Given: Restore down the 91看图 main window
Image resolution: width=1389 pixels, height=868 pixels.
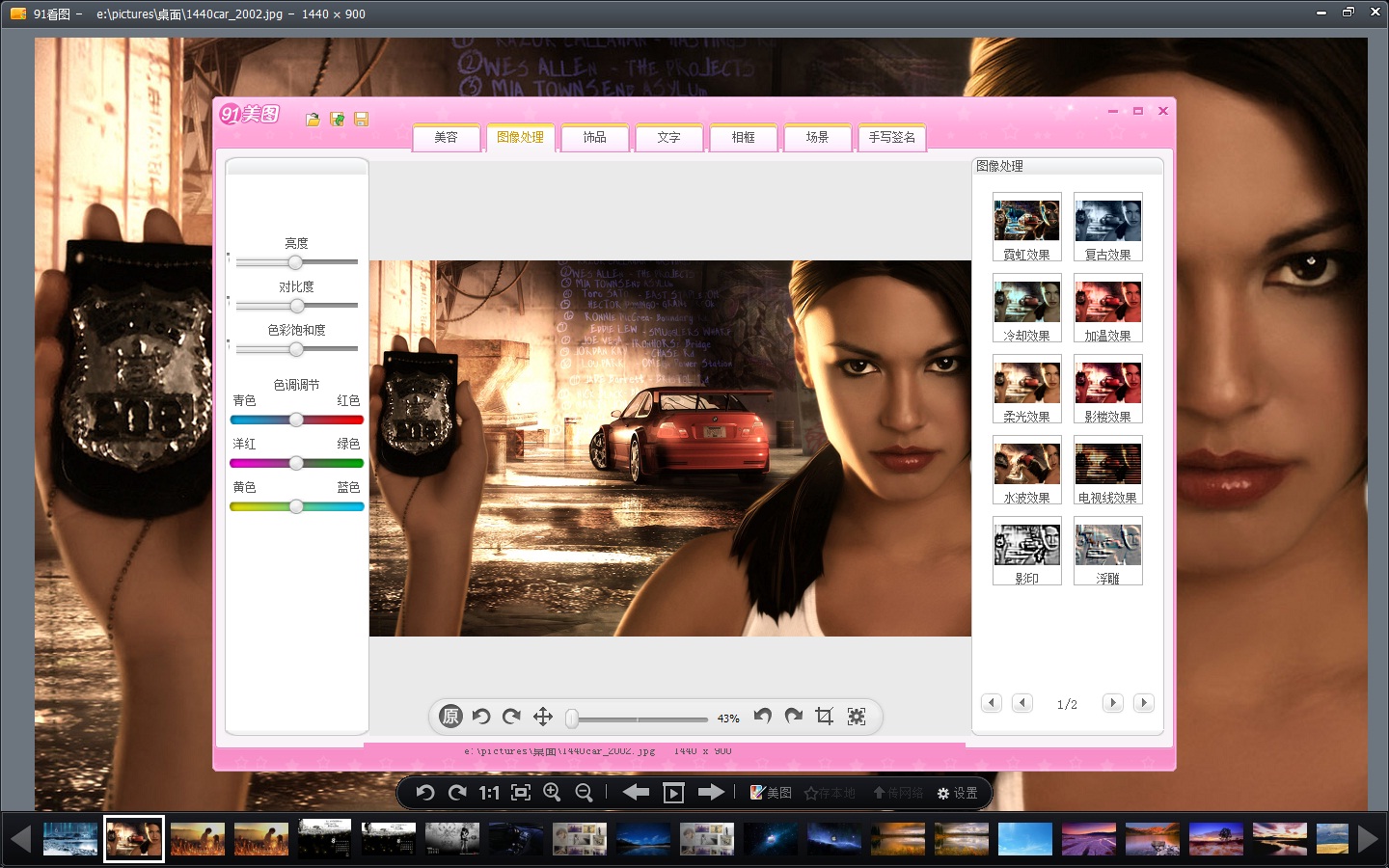Looking at the screenshot, I should point(1348,13).
